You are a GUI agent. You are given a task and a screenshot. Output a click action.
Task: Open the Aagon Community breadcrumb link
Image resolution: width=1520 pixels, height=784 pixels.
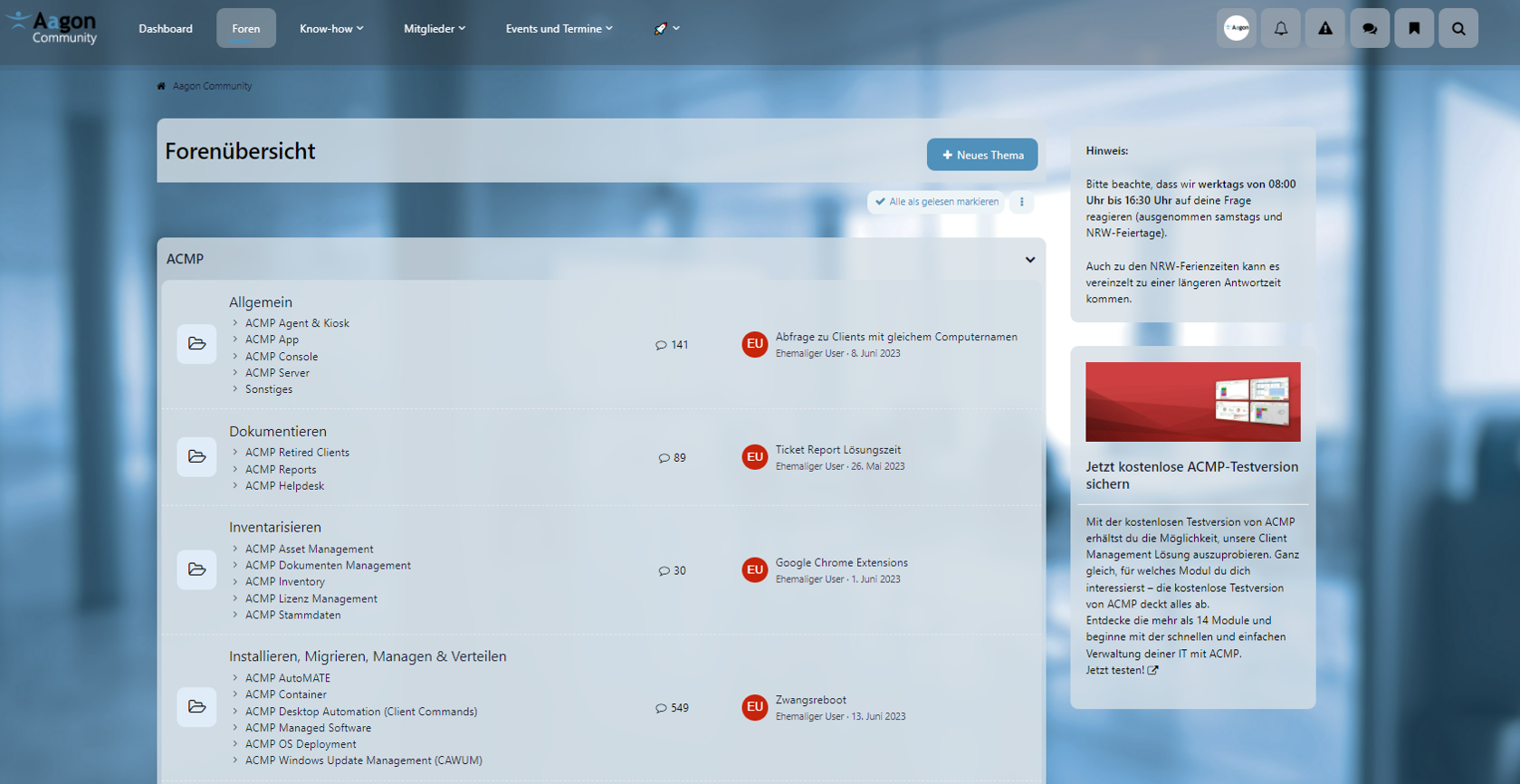213,86
